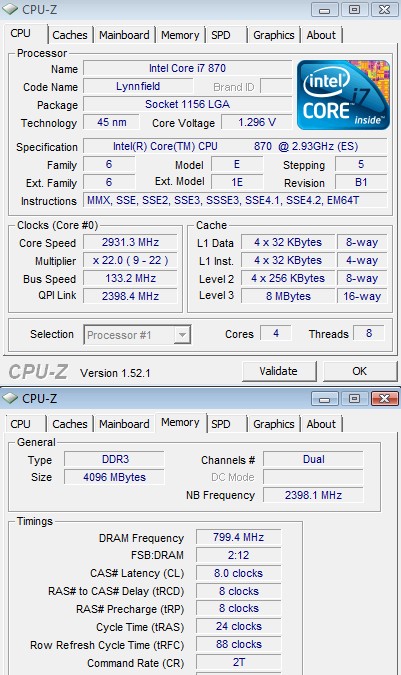Minimize the top CPU-Z window
Image resolution: width=401 pixels, height=675 pixels.
click(324, 10)
